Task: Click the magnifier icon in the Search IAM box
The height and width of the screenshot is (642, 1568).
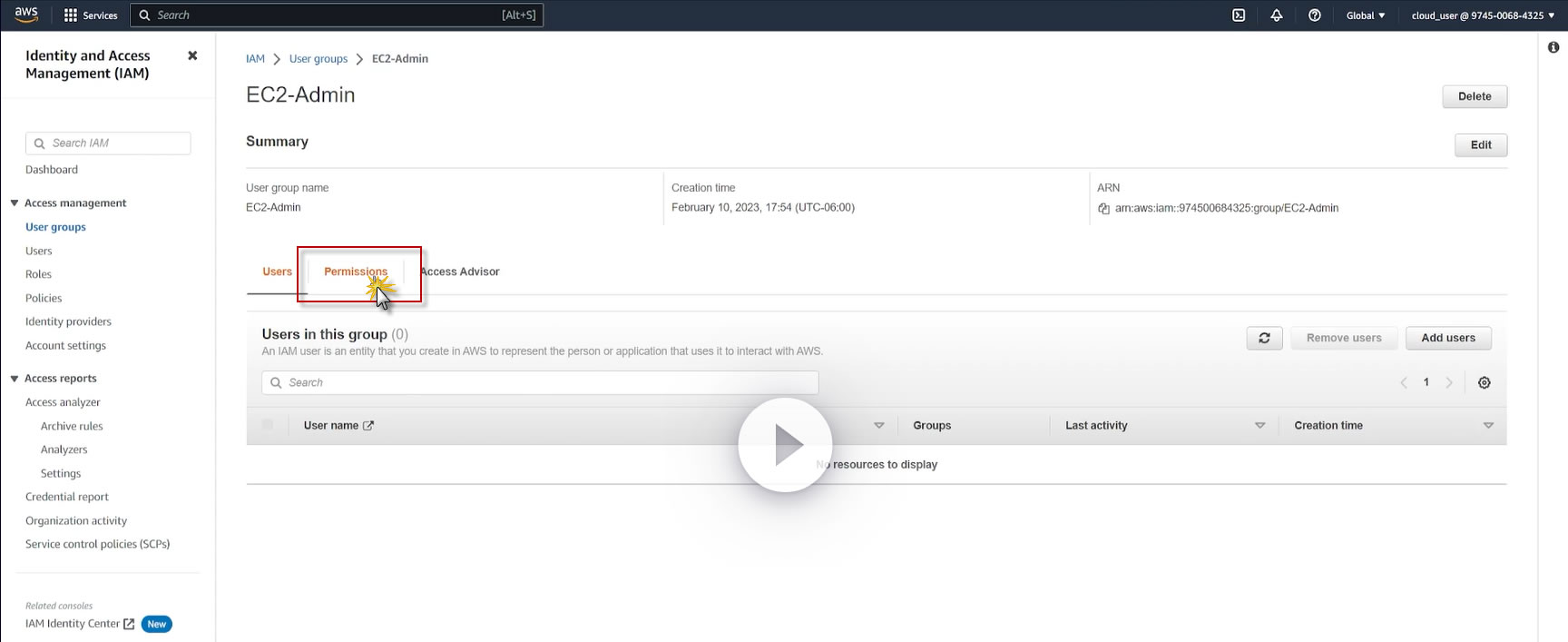Action: 39,143
